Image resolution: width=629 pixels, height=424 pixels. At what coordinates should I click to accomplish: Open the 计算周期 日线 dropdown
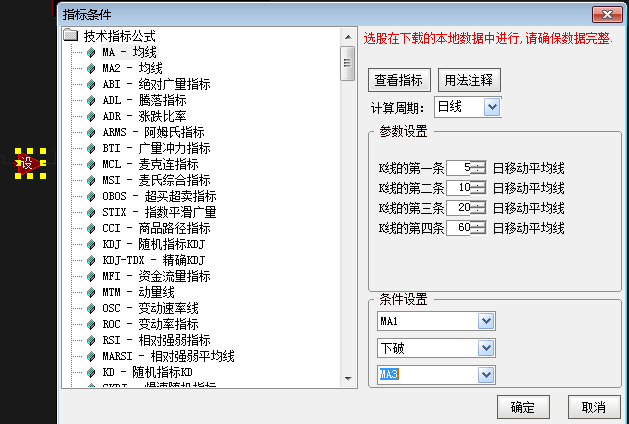coord(491,106)
